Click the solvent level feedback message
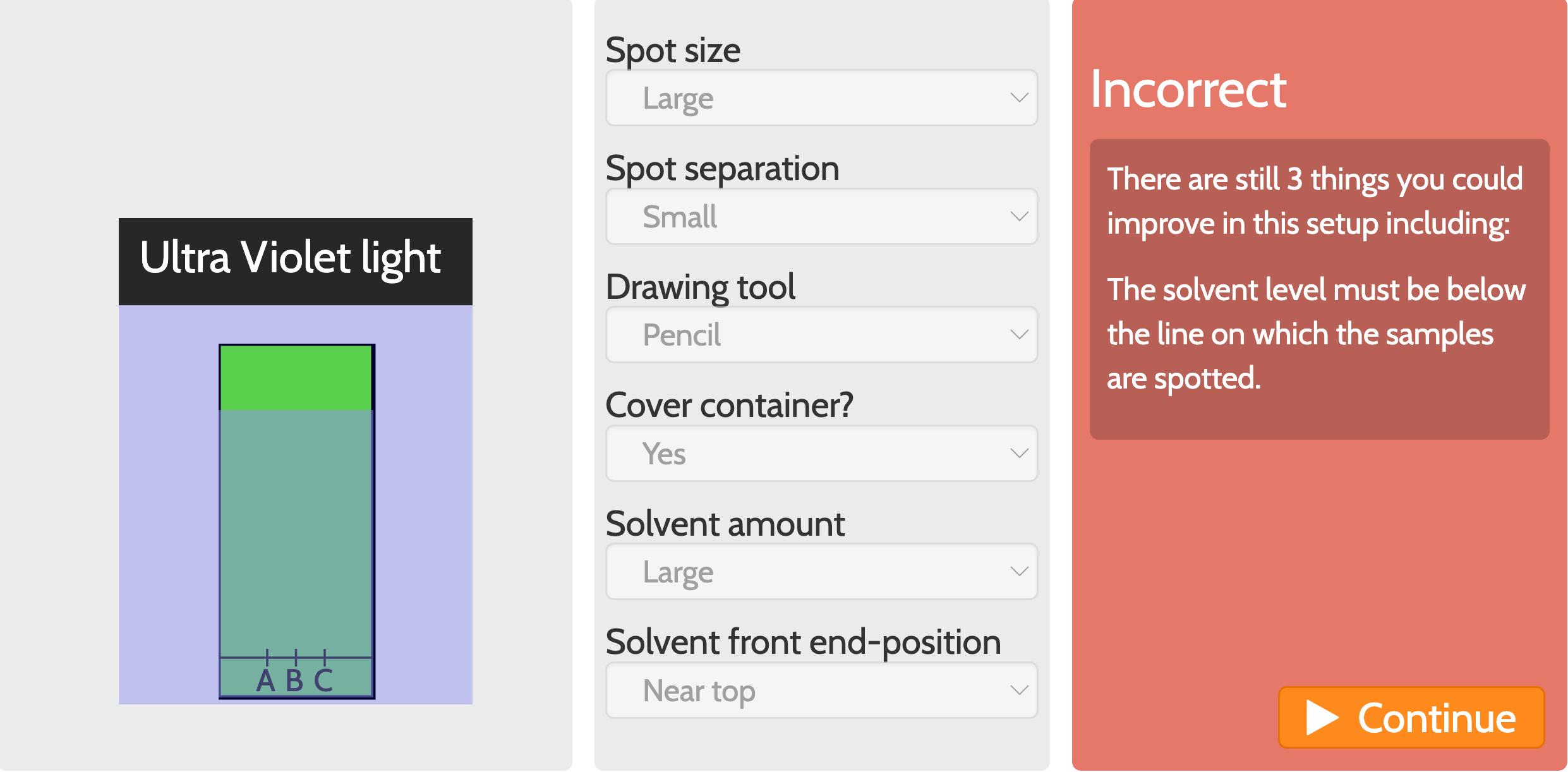The width and height of the screenshot is (1568, 772). coord(1317,334)
